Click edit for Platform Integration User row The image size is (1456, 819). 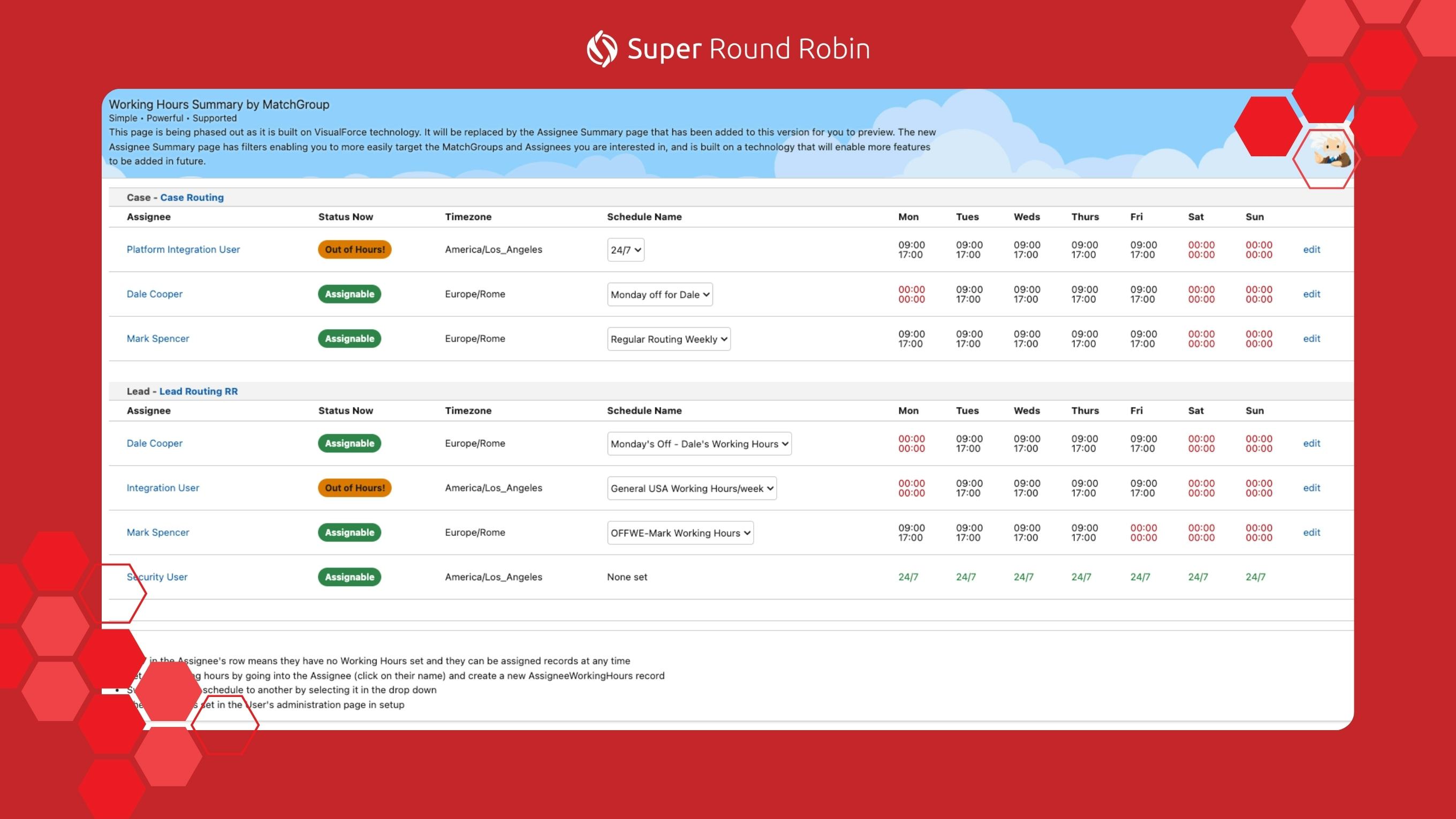[x=1311, y=249]
